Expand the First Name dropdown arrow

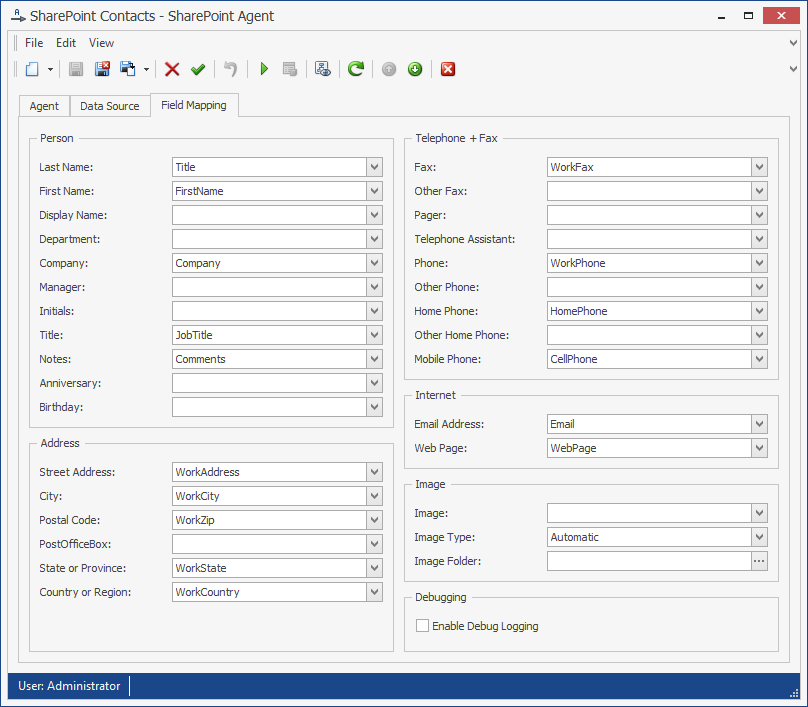pos(375,191)
